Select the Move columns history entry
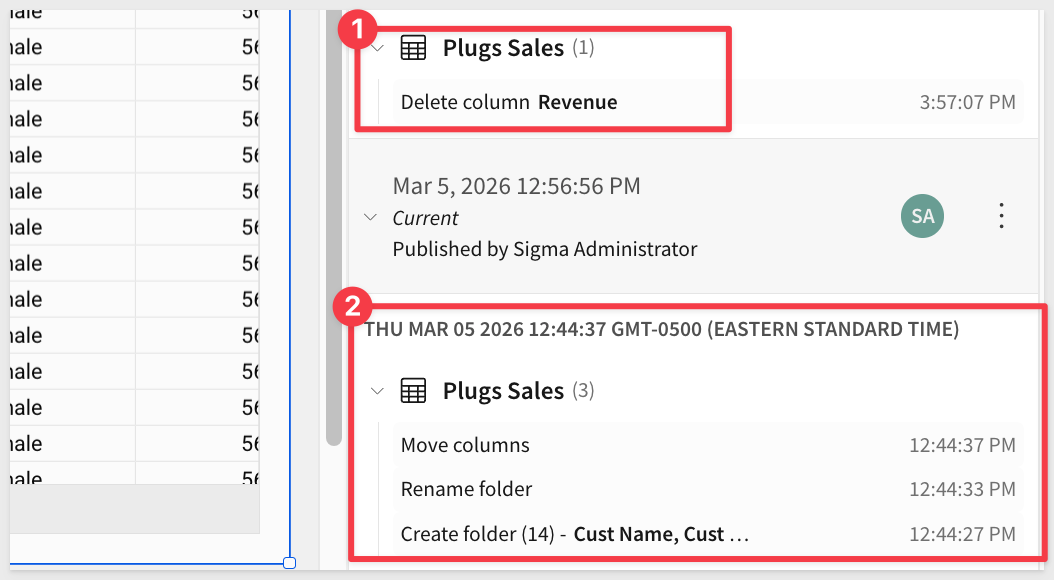1054x580 pixels. tap(465, 445)
